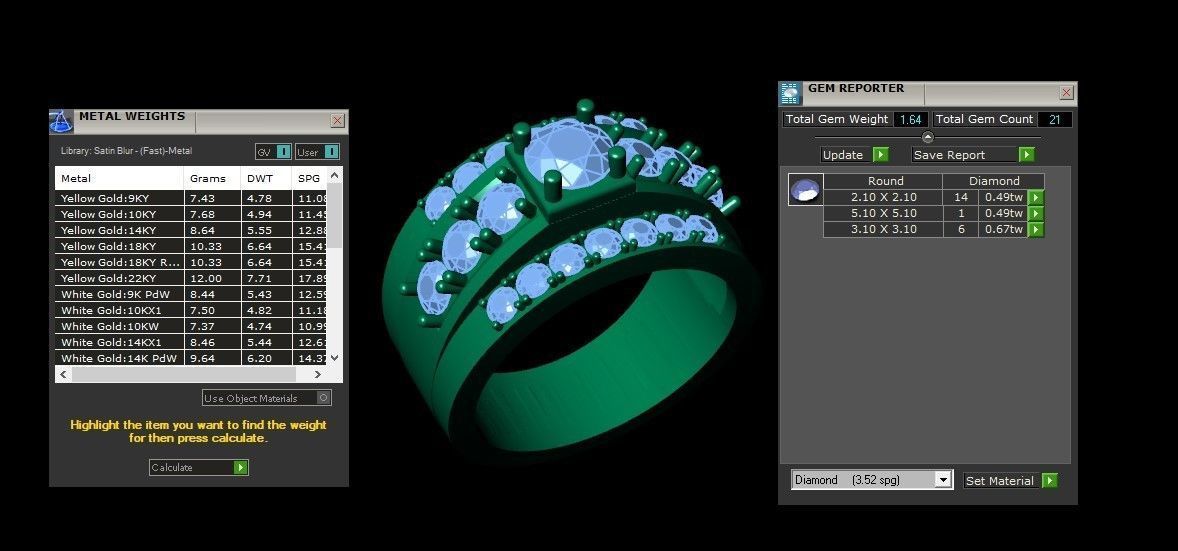Close the Gem Reporter panel
Image resolution: width=1178 pixels, height=551 pixels.
[x=1066, y=93]
